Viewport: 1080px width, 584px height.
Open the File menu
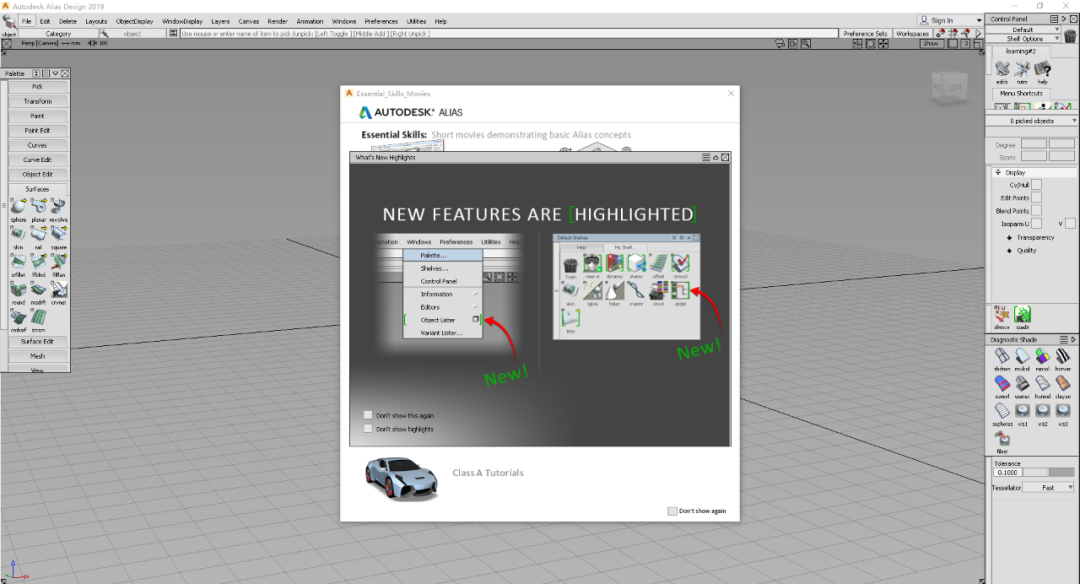(26, 21)
